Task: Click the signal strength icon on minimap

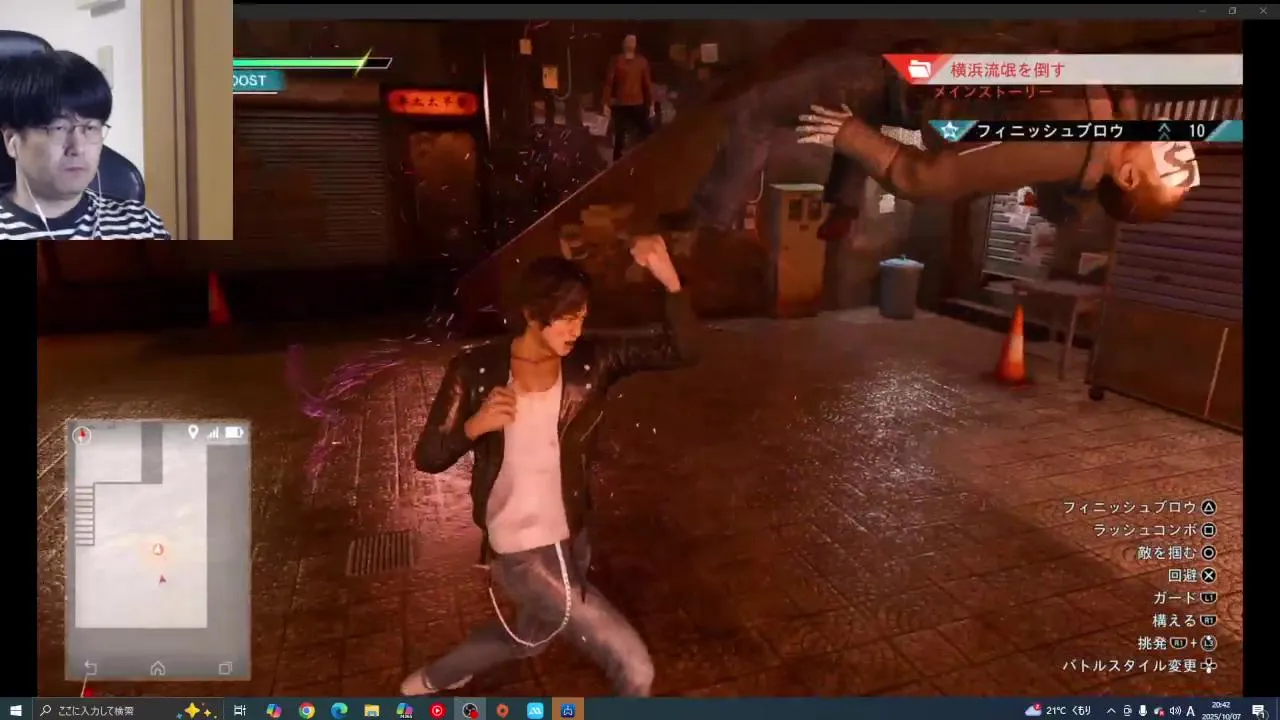Action: click(x=213, y=433)
